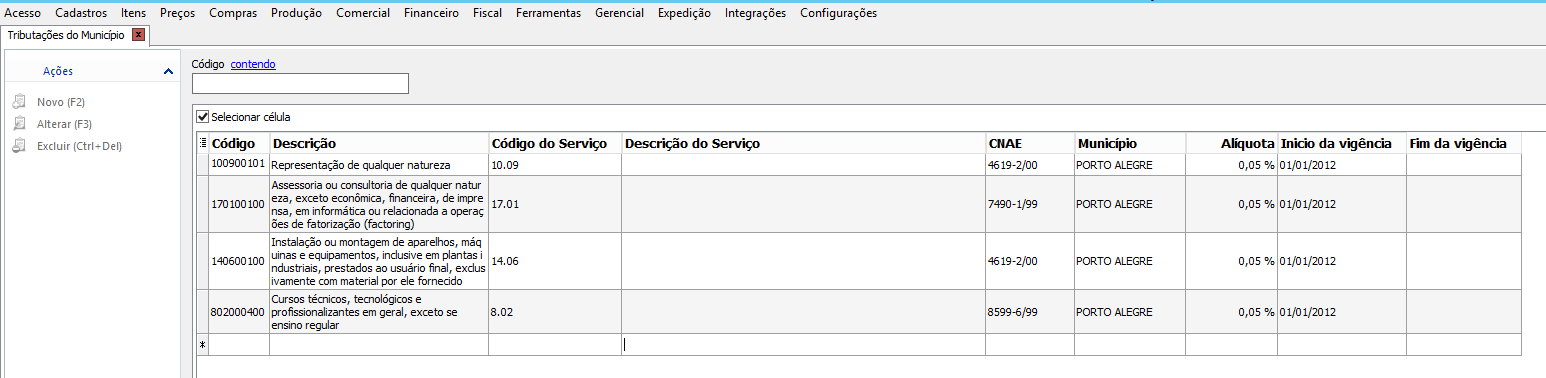Sort by the Alíquota column header
Image resolution: width=1546 pixels, height=378 pixels.
point(1231,143)
